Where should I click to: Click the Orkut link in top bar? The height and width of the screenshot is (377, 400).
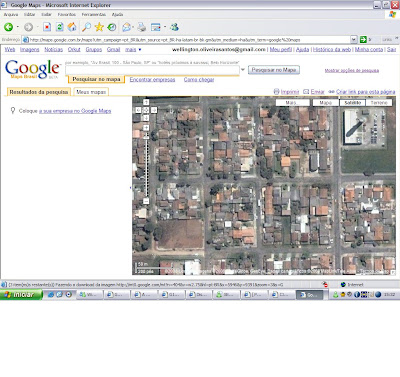pos(74,49)
